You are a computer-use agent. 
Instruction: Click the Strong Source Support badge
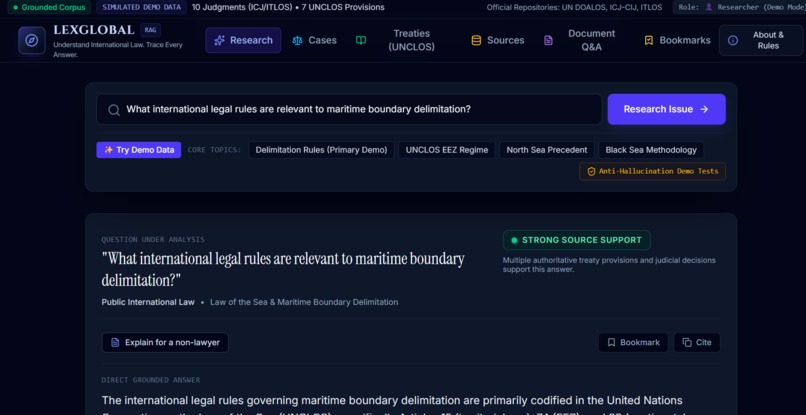576,240
